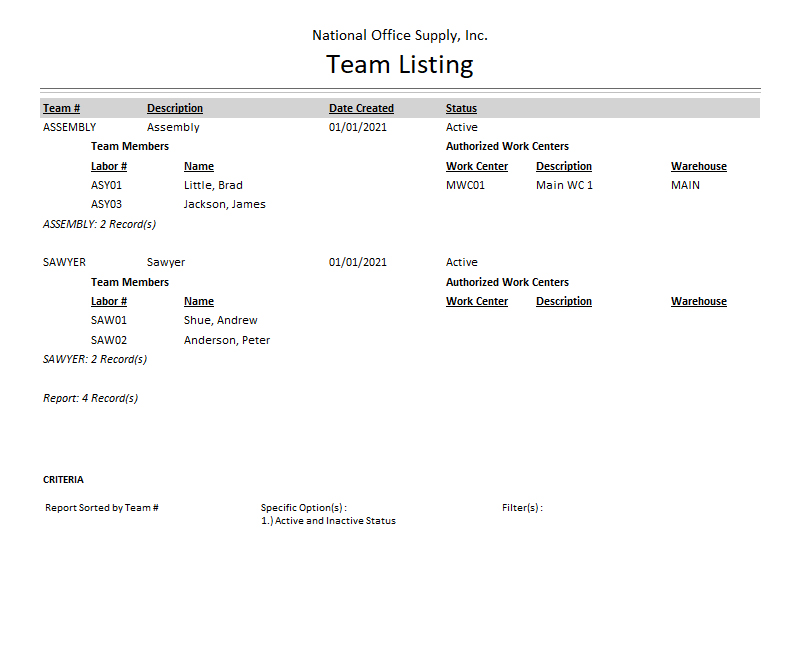Click team member Little, Brad
This screenshot has height=657, width=804.
tap(213, 185)
